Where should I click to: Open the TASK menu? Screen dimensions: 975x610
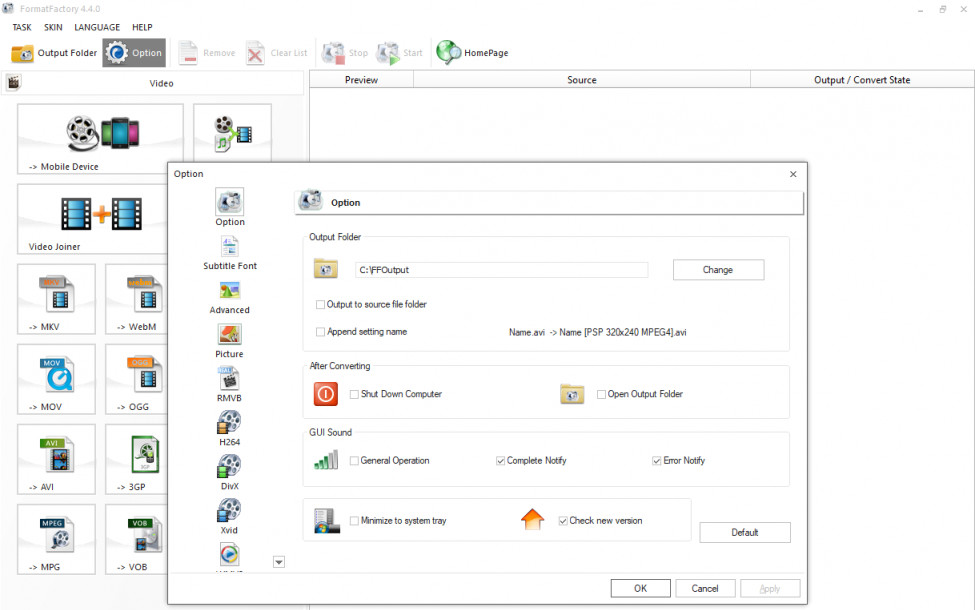pos(22,27)
